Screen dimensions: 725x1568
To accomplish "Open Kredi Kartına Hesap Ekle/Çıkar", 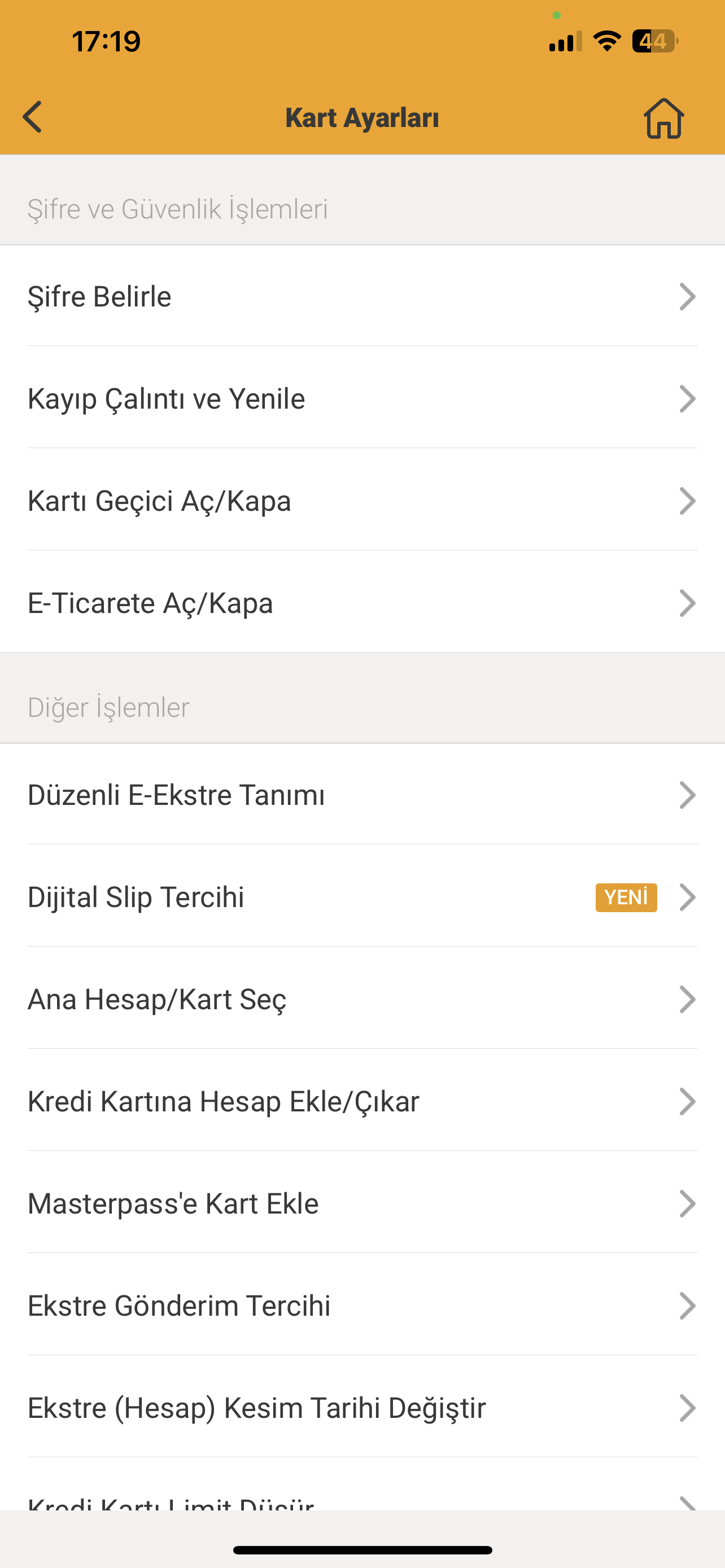I will point(224,1102).
